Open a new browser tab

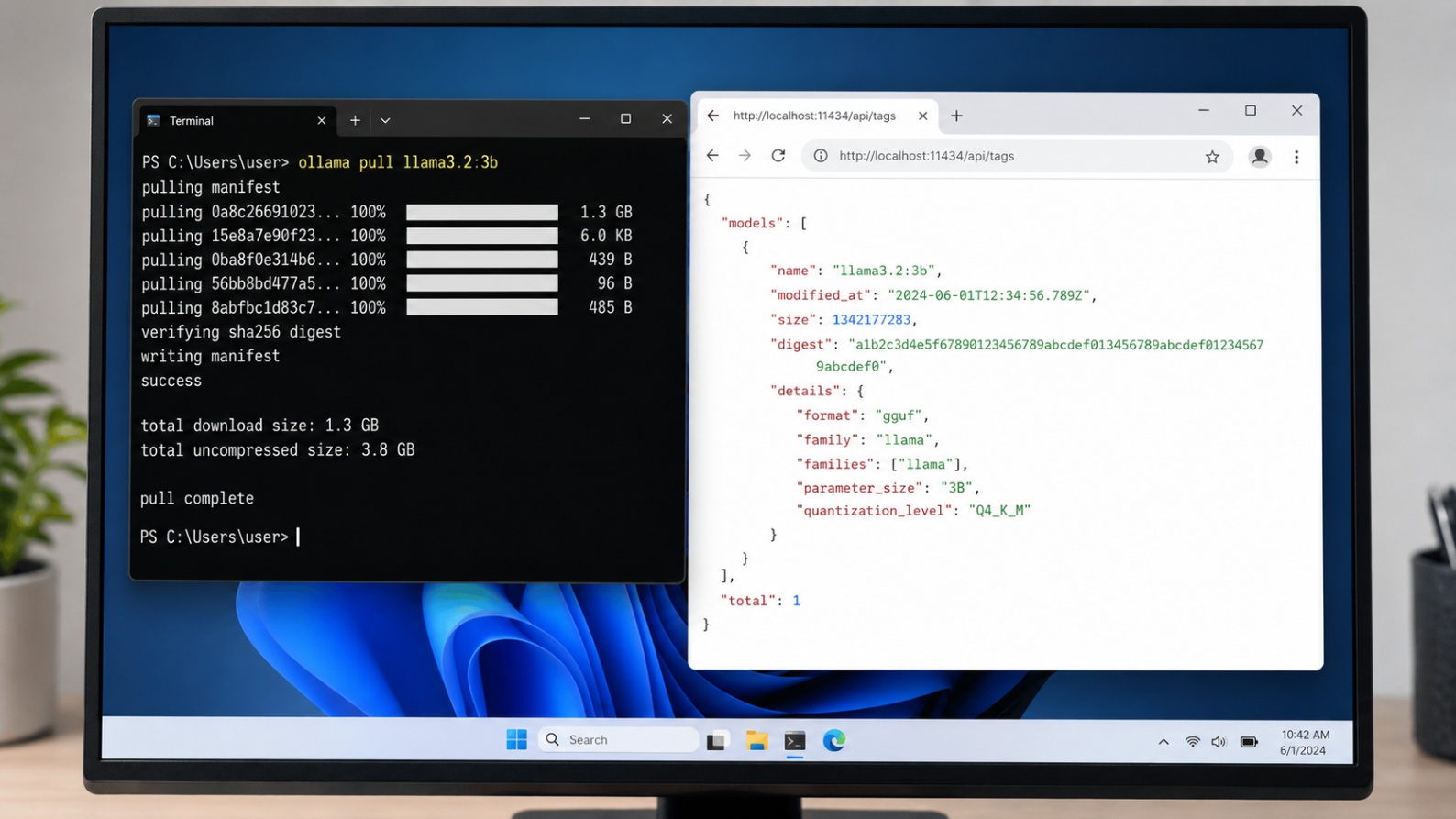point(956,116)
